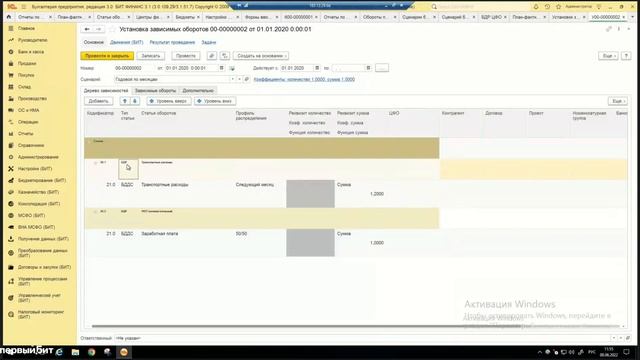
Task: Open Бюджетирование (БИТ) sidebar icon
Action: 11,180
